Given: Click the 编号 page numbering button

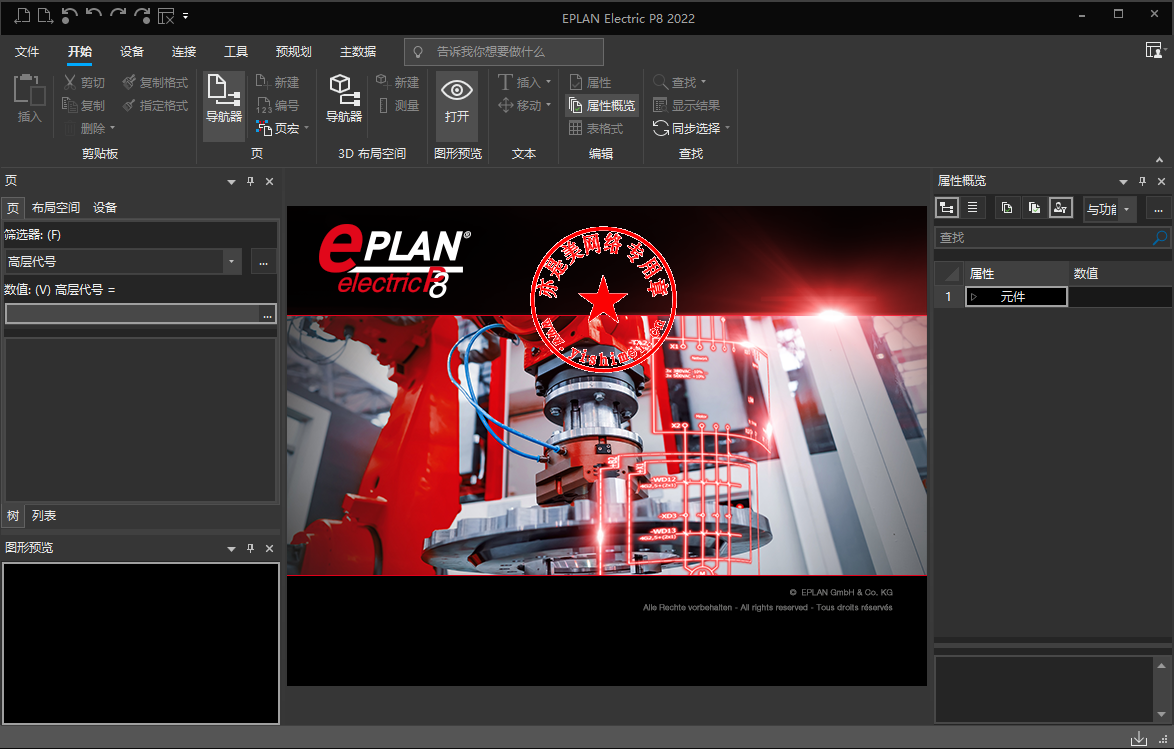Looking at the screenshot, I should click(x=277, y=106).
